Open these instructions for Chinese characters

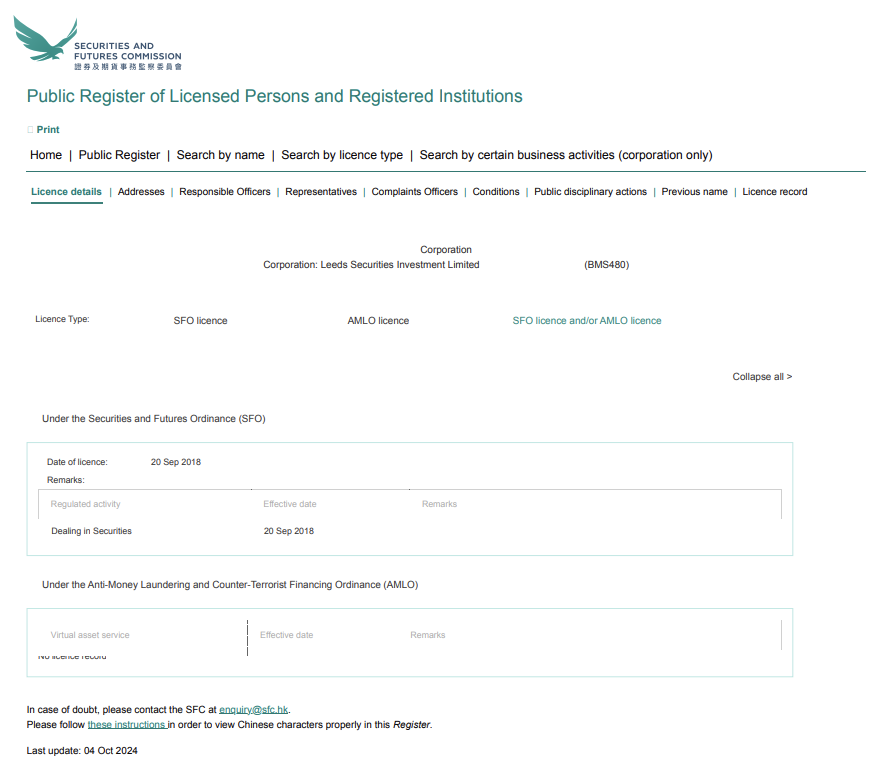coord(127,725)
